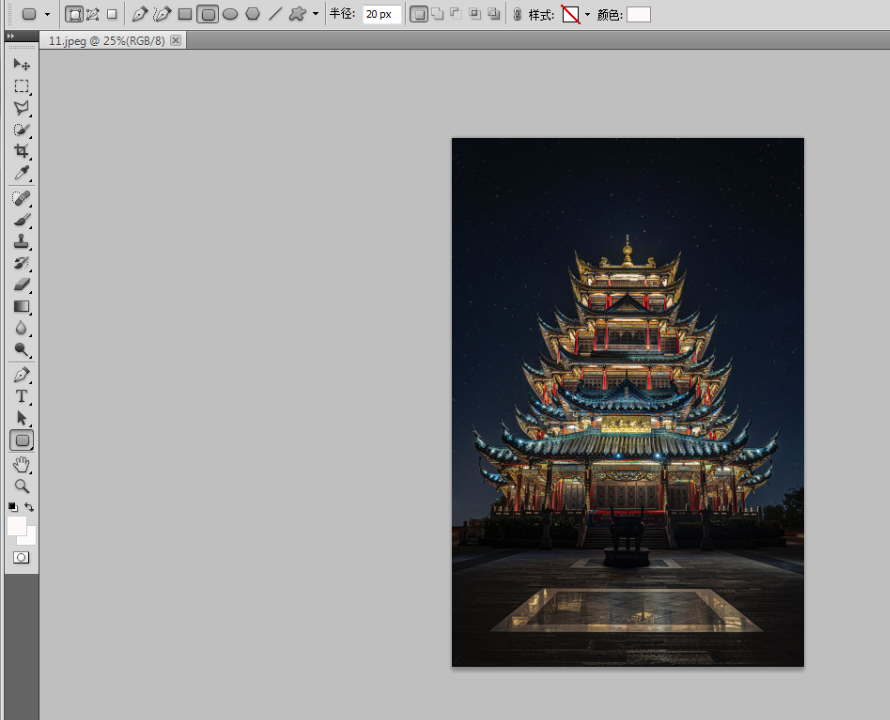Select the Clone Stamp tool

[22, 242]
